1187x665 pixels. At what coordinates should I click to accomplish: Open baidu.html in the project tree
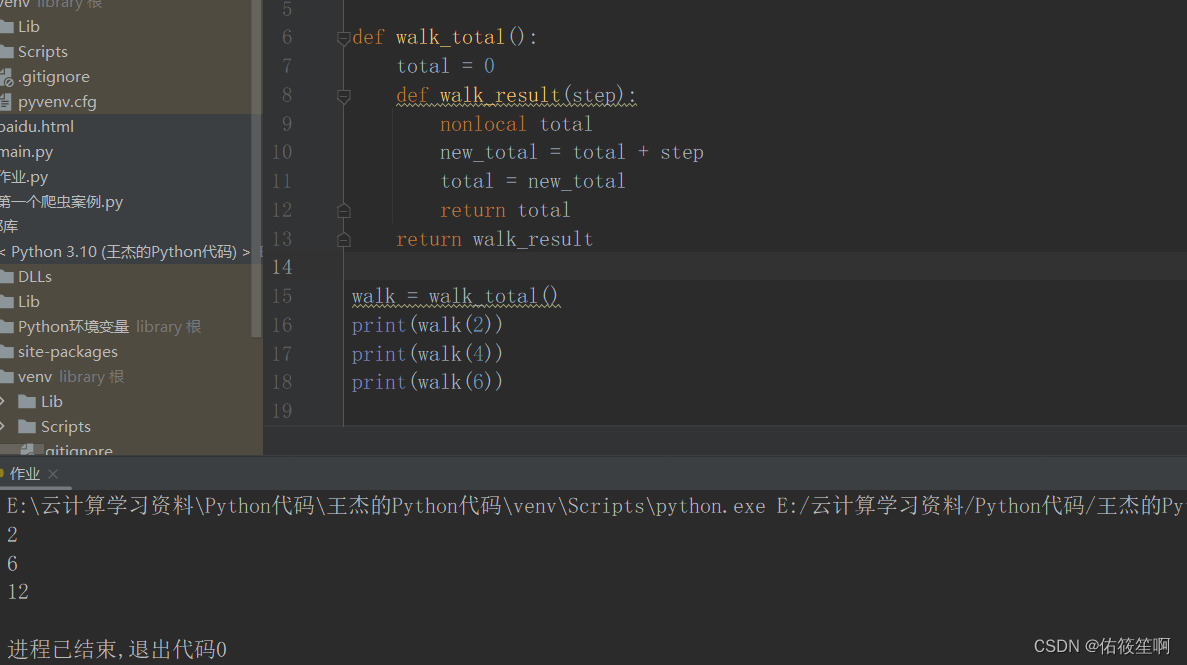tap(37, 126)
